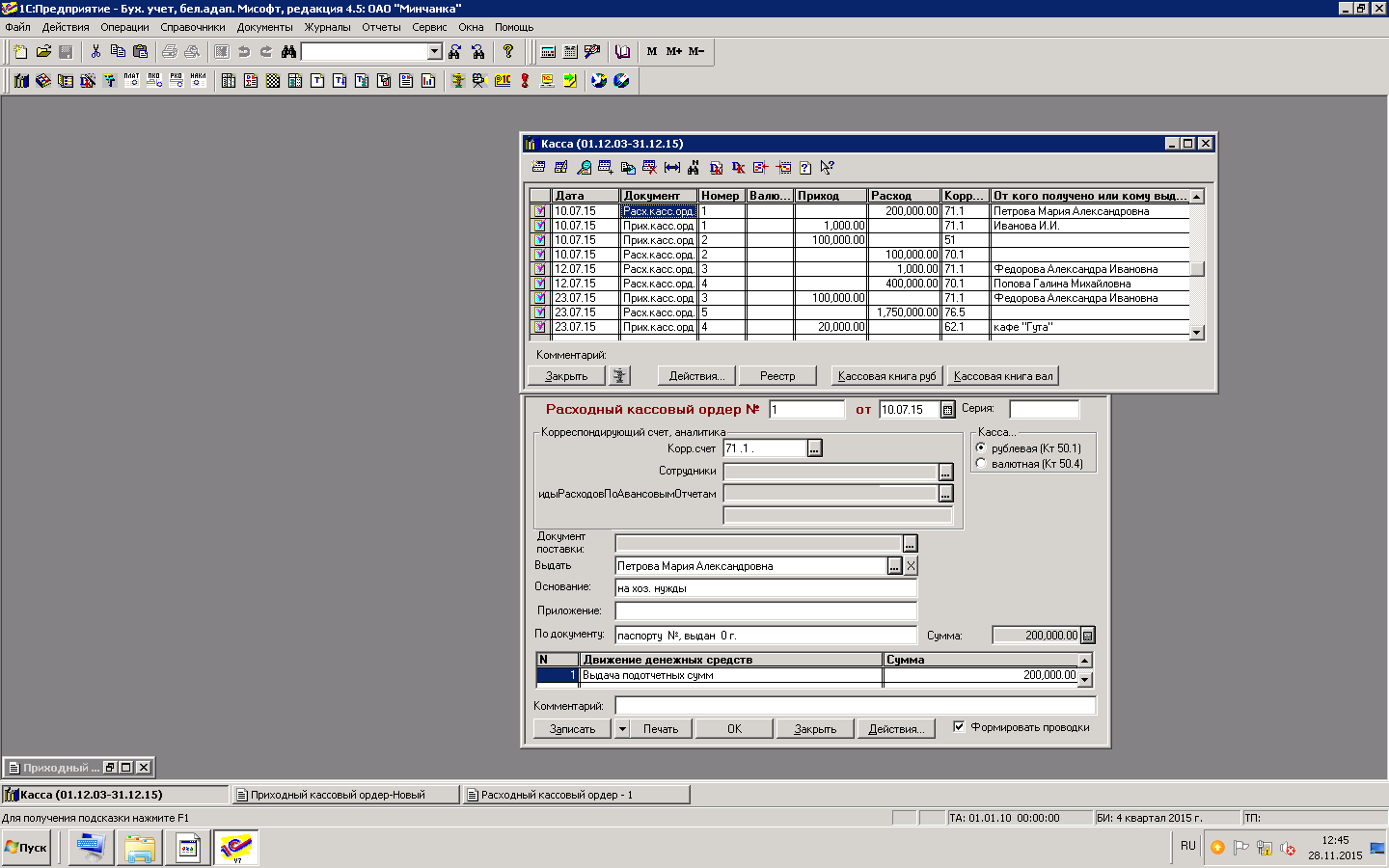1389x868 pixels.
Task: Click the Copy toolbar icon
Action: (118, 51)
